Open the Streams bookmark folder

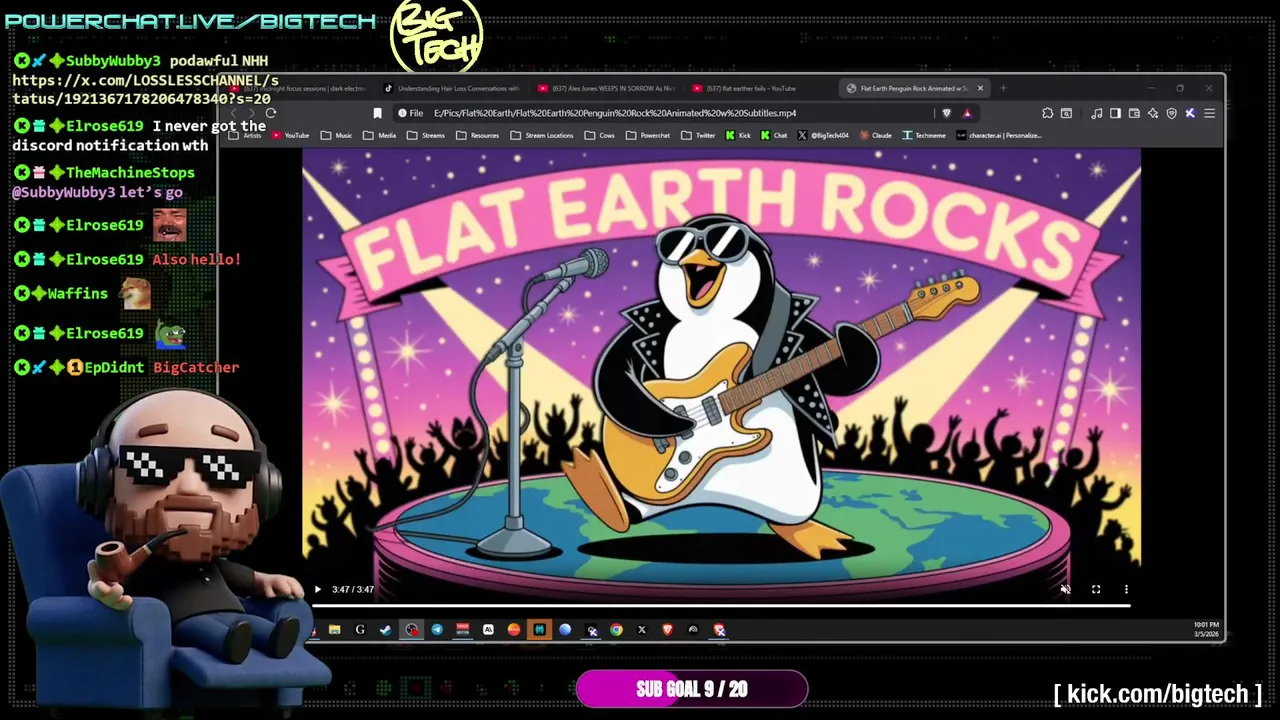425,135
